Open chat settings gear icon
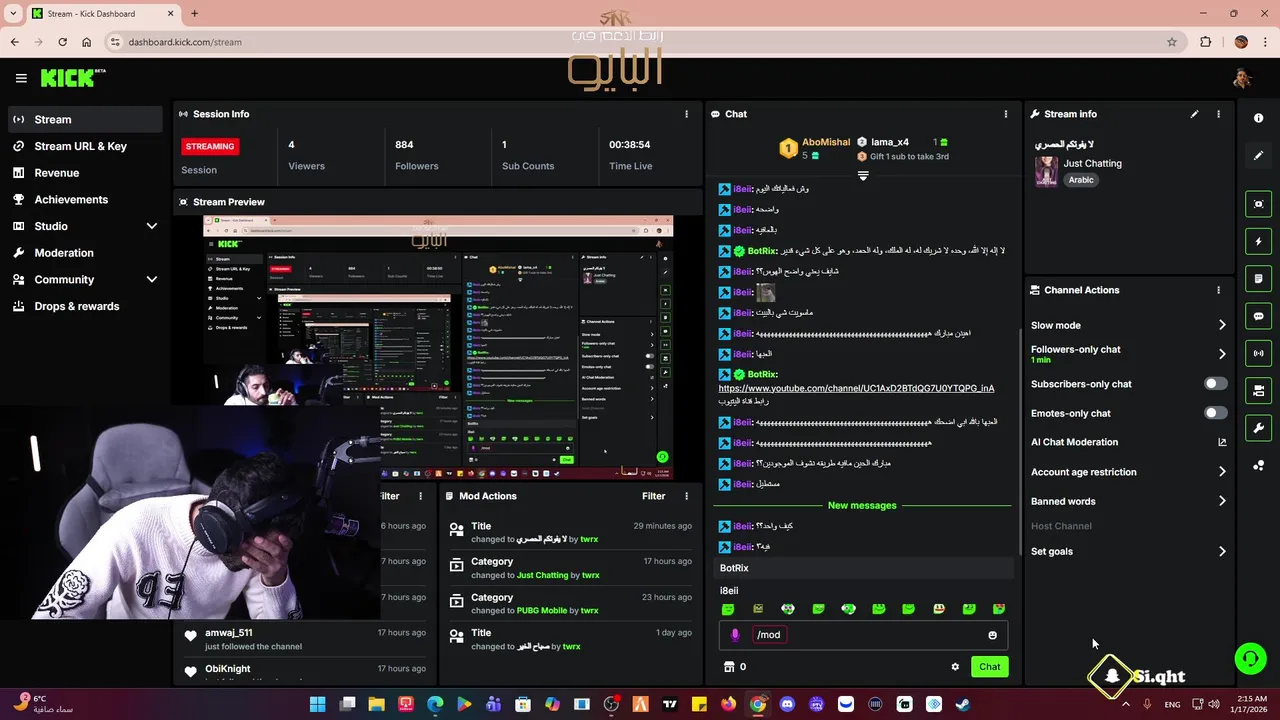1280x720 pixels. coord(955,667)
